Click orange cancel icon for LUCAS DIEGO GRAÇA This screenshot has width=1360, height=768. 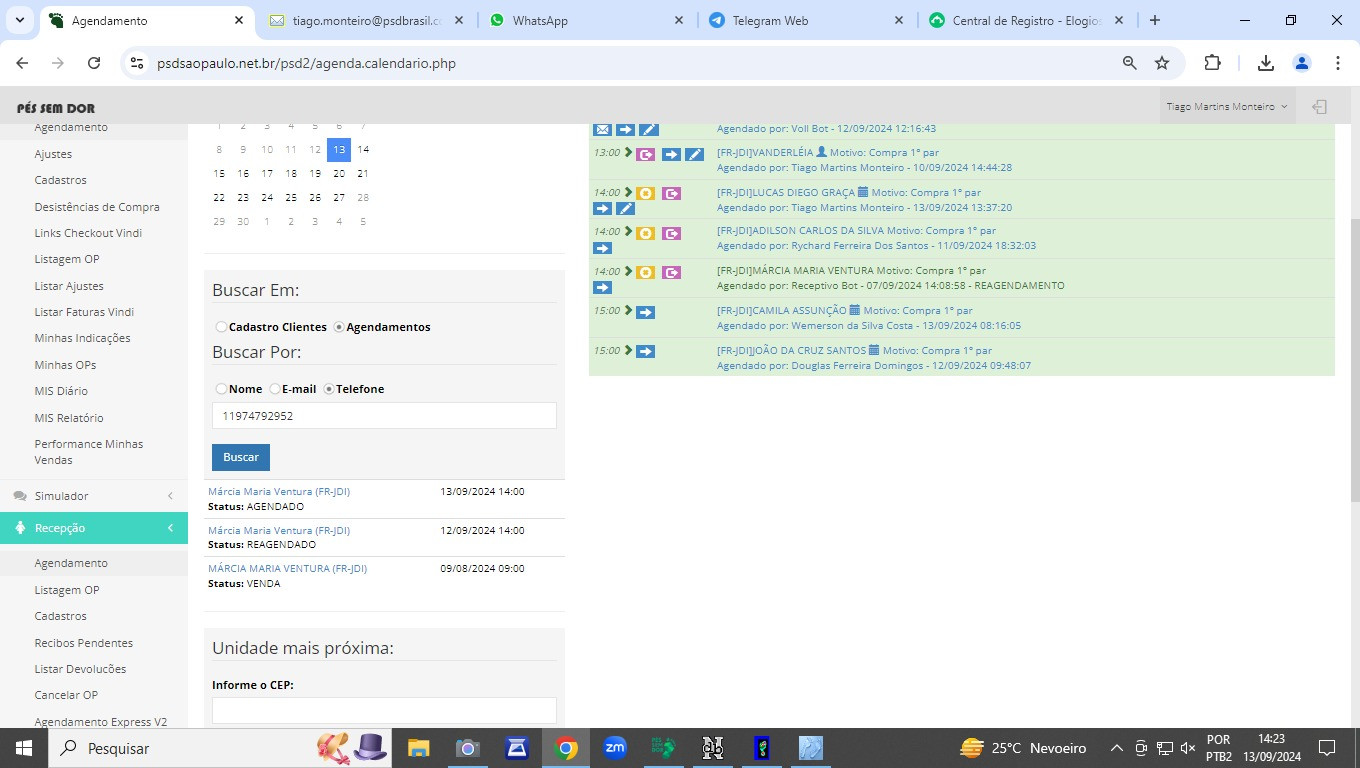(x=645, y=193)
